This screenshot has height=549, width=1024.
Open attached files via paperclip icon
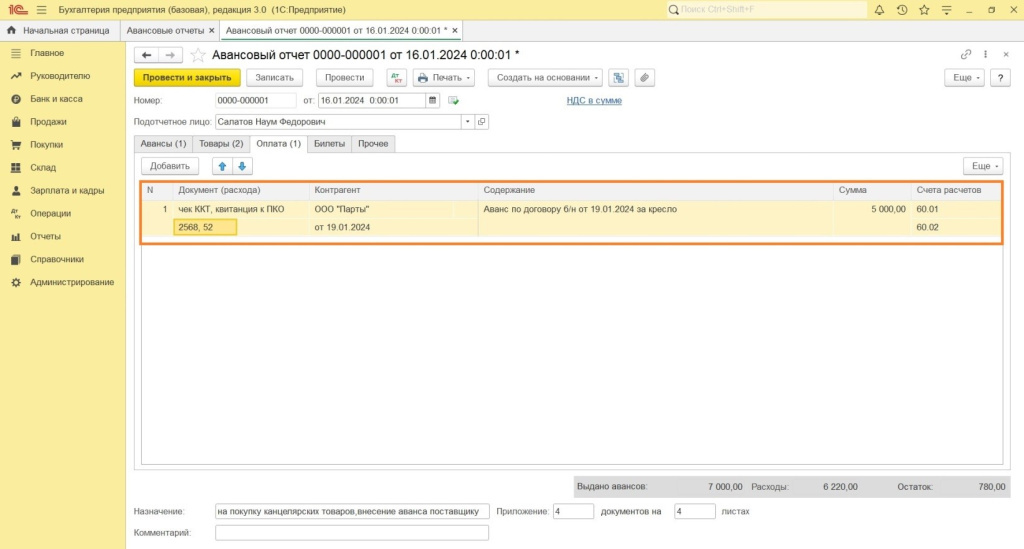click(645, 78)
